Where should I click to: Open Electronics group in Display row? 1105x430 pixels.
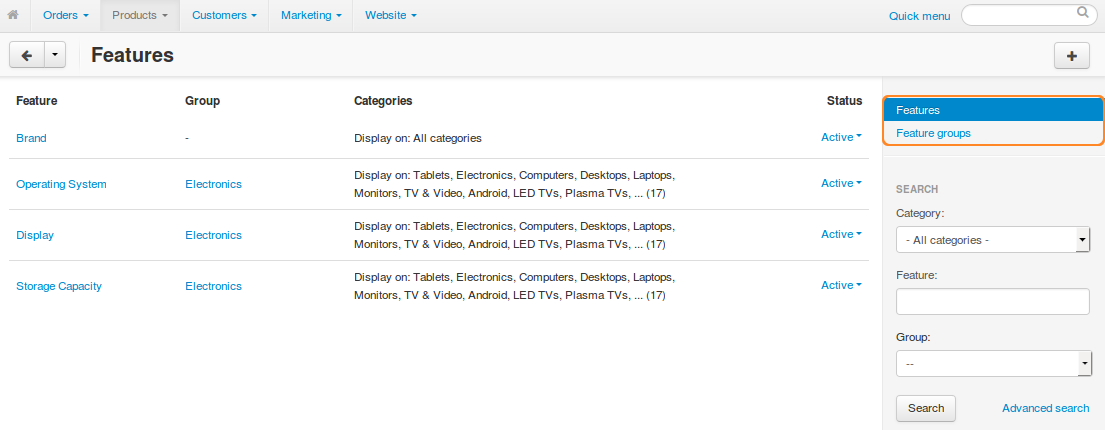(x=213, y=235)
